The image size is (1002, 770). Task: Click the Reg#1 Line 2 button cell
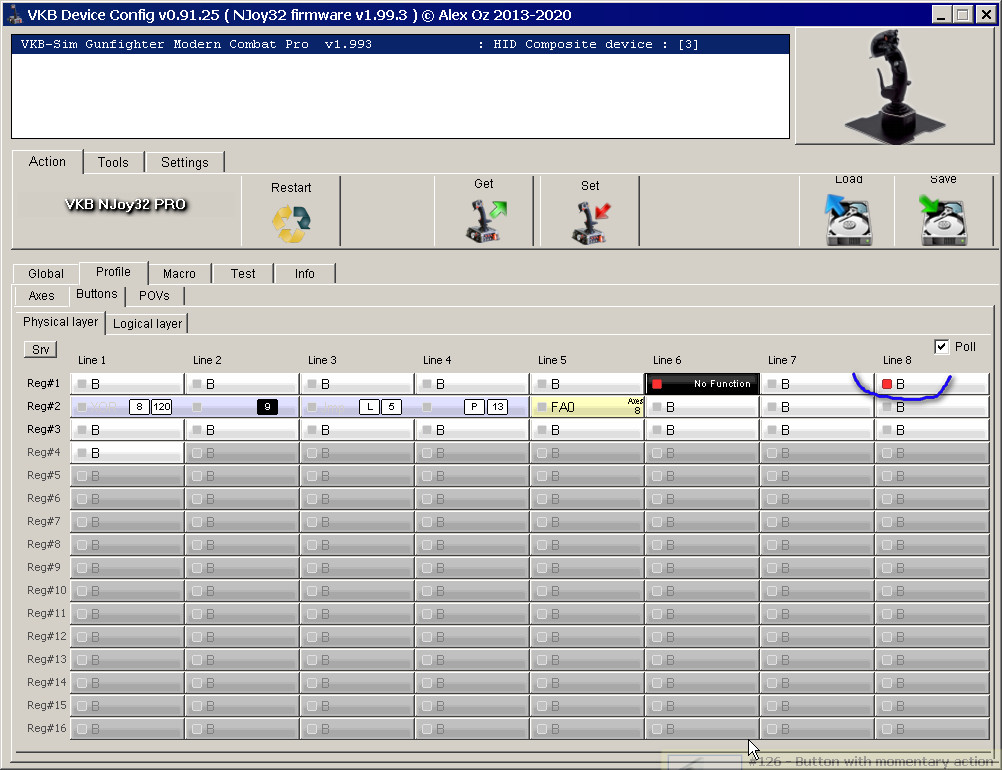point(242,383)
